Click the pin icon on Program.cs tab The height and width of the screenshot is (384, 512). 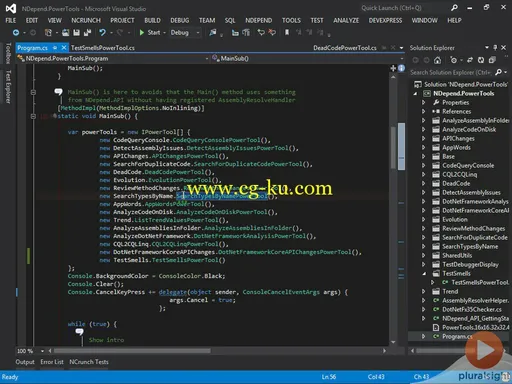(55, 48)
